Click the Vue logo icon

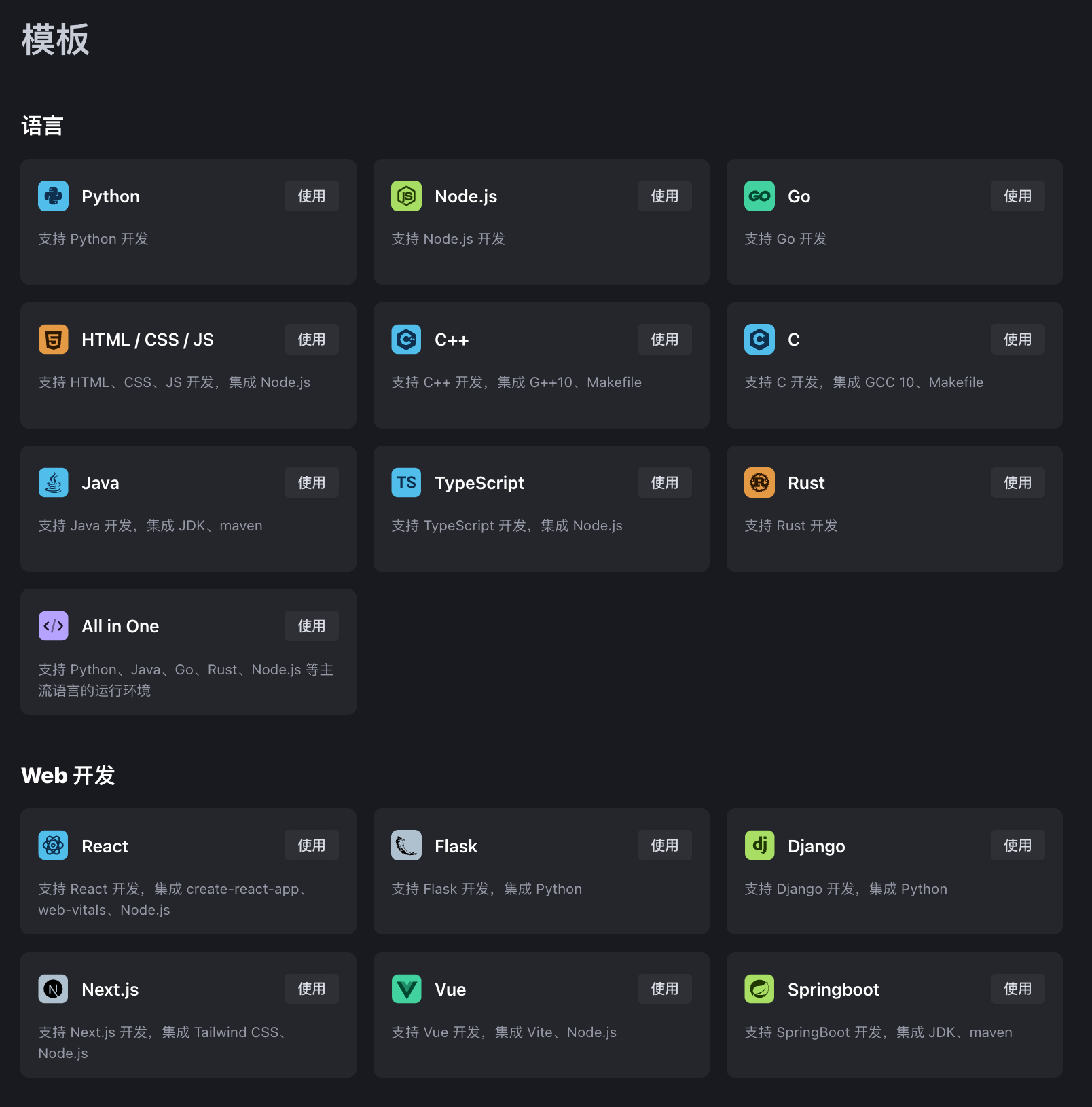406,989
